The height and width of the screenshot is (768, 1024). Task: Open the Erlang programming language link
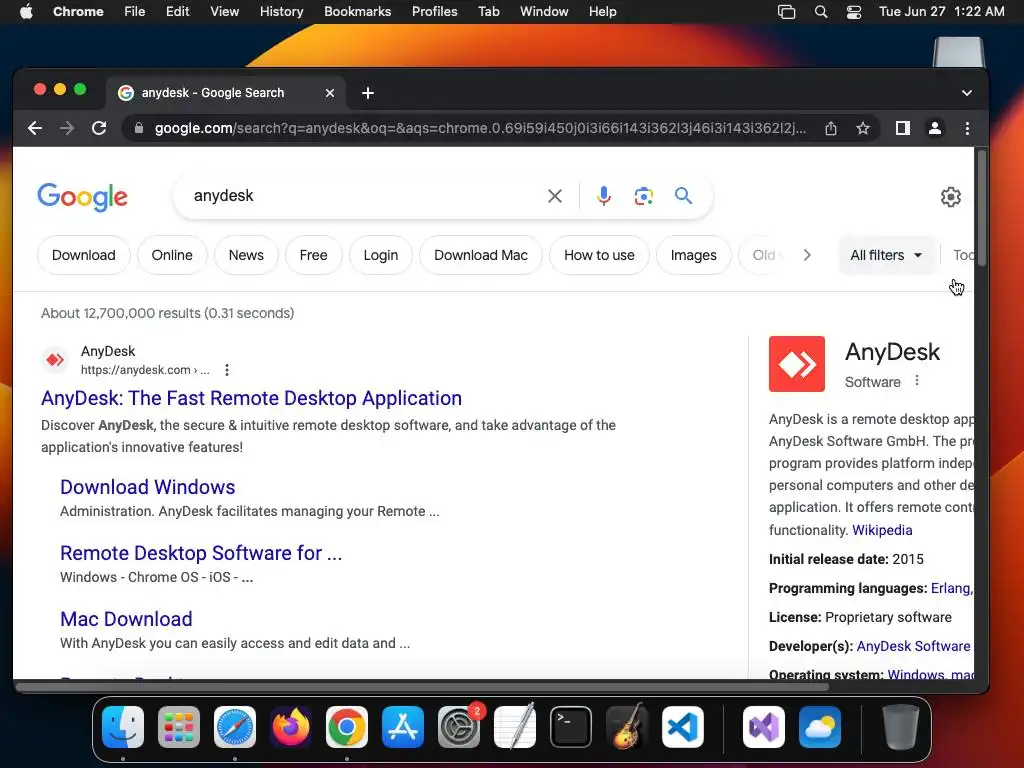tap(951, 588)
